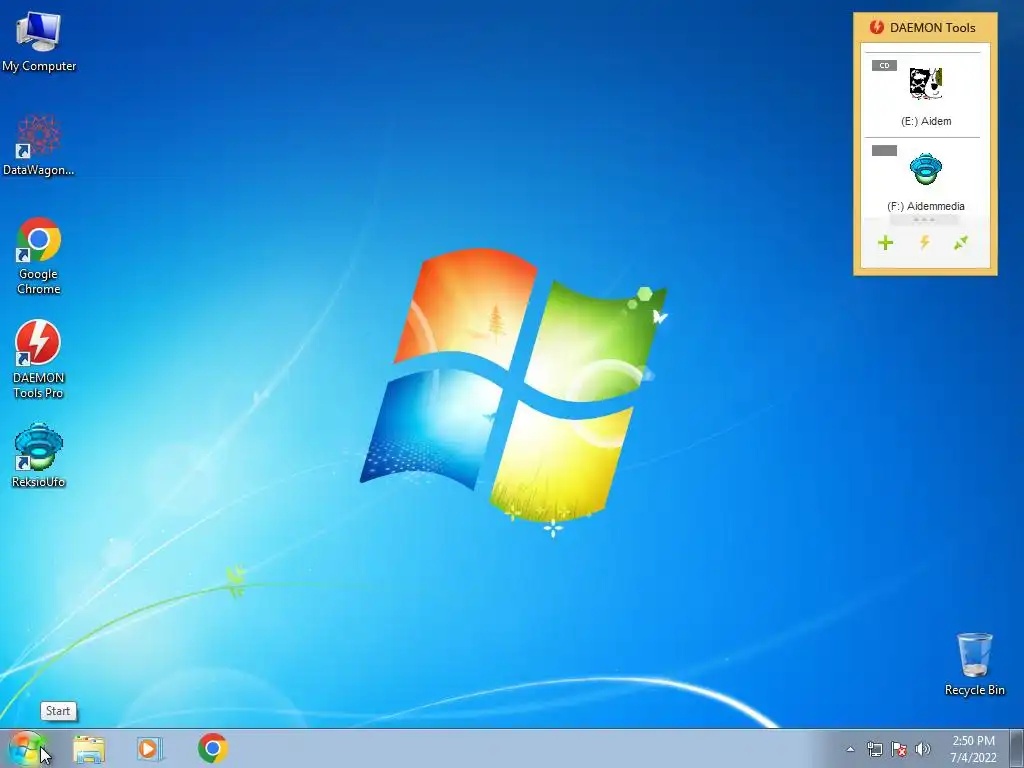Select the Google Chrome desktop shortcut

point(39,256)
